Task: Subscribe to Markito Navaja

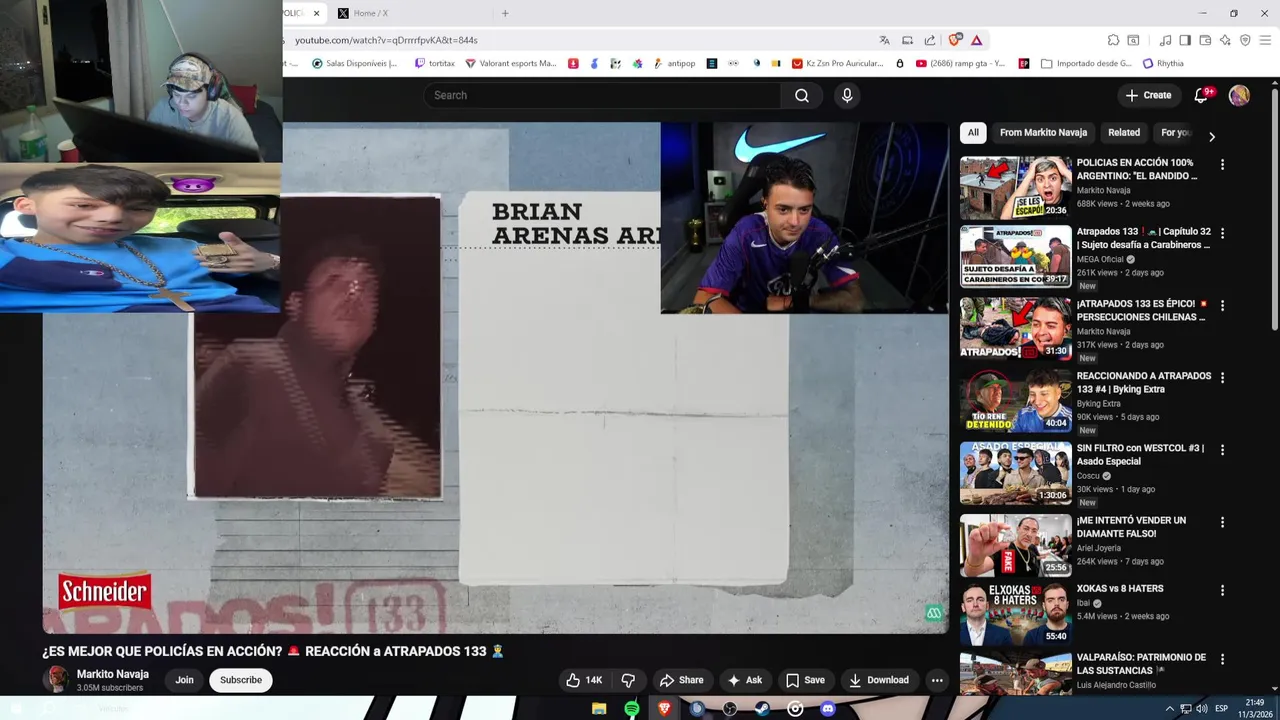Action: coord(241,680)
